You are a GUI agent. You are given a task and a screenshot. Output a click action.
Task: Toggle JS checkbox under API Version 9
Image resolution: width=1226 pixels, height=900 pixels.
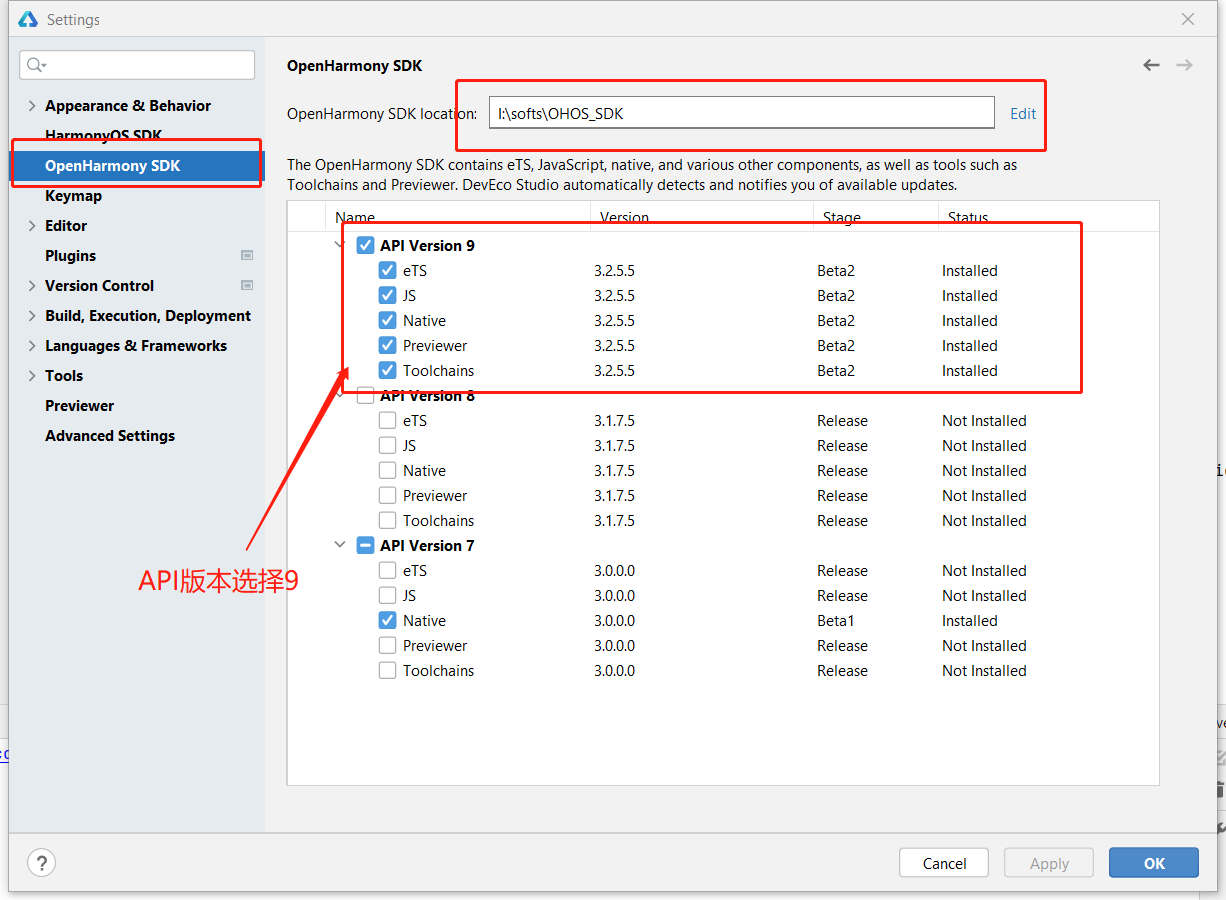[387, 296]
